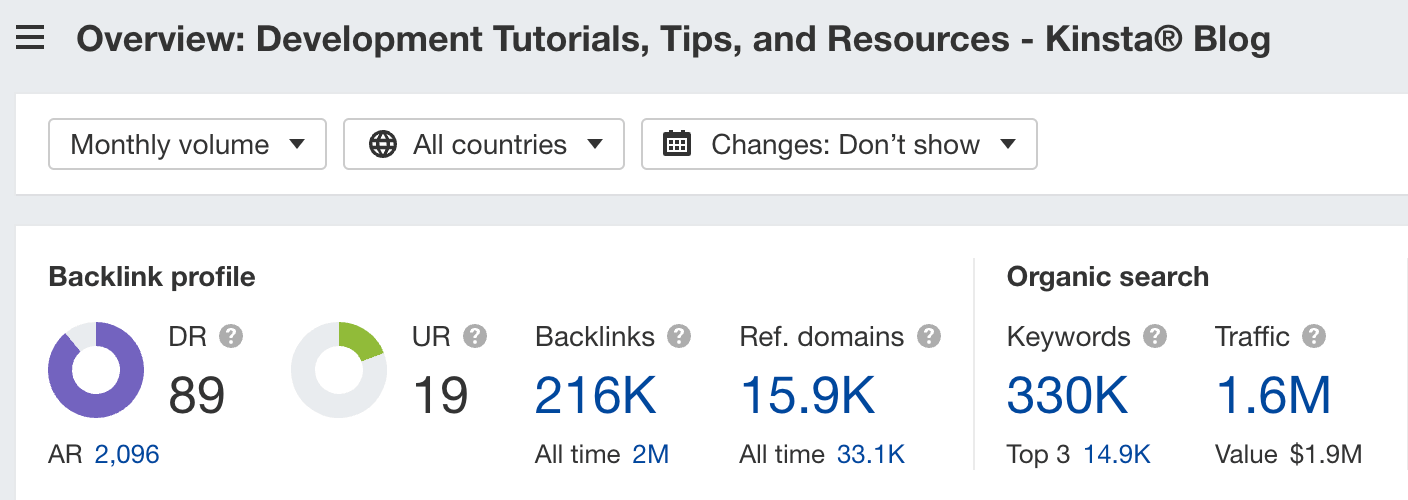Open the 1.6M traffic report

(x=1274, y=395)
